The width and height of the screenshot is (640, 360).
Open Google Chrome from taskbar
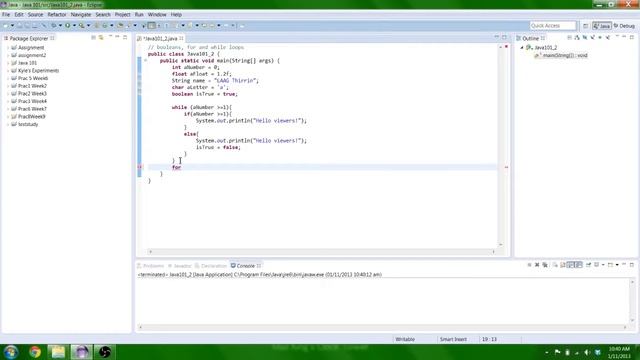click(x=35, y=352)
